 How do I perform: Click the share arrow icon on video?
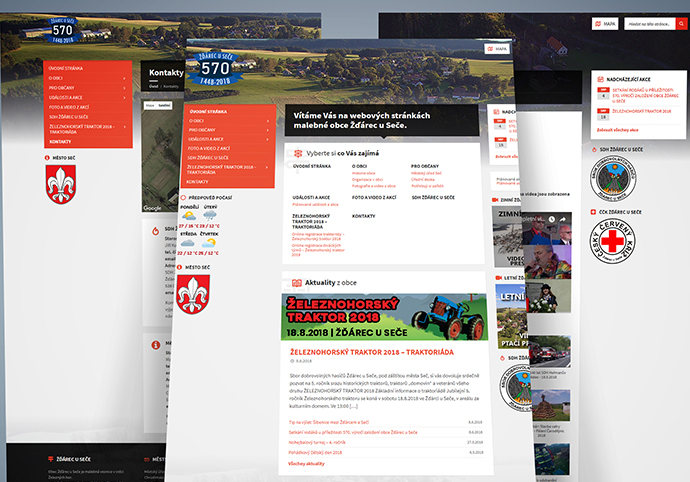[x=563, y=219]
